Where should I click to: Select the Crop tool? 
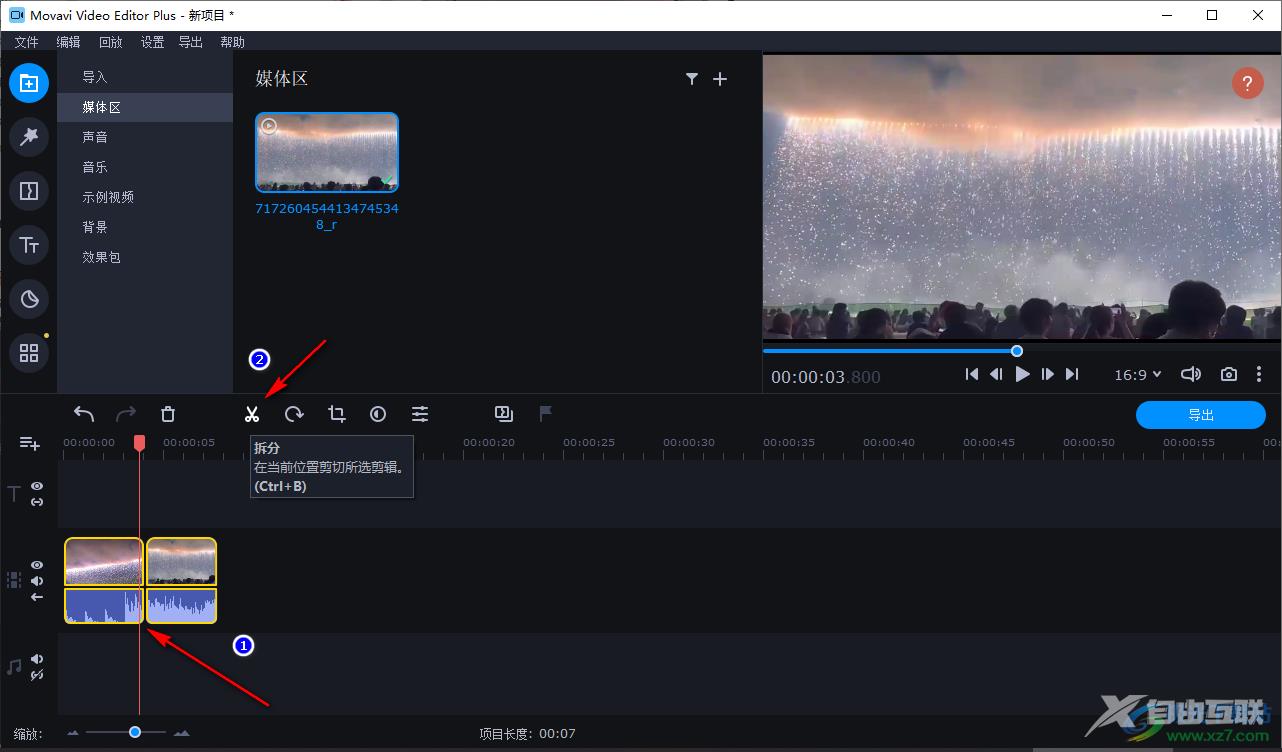(336, 414)
